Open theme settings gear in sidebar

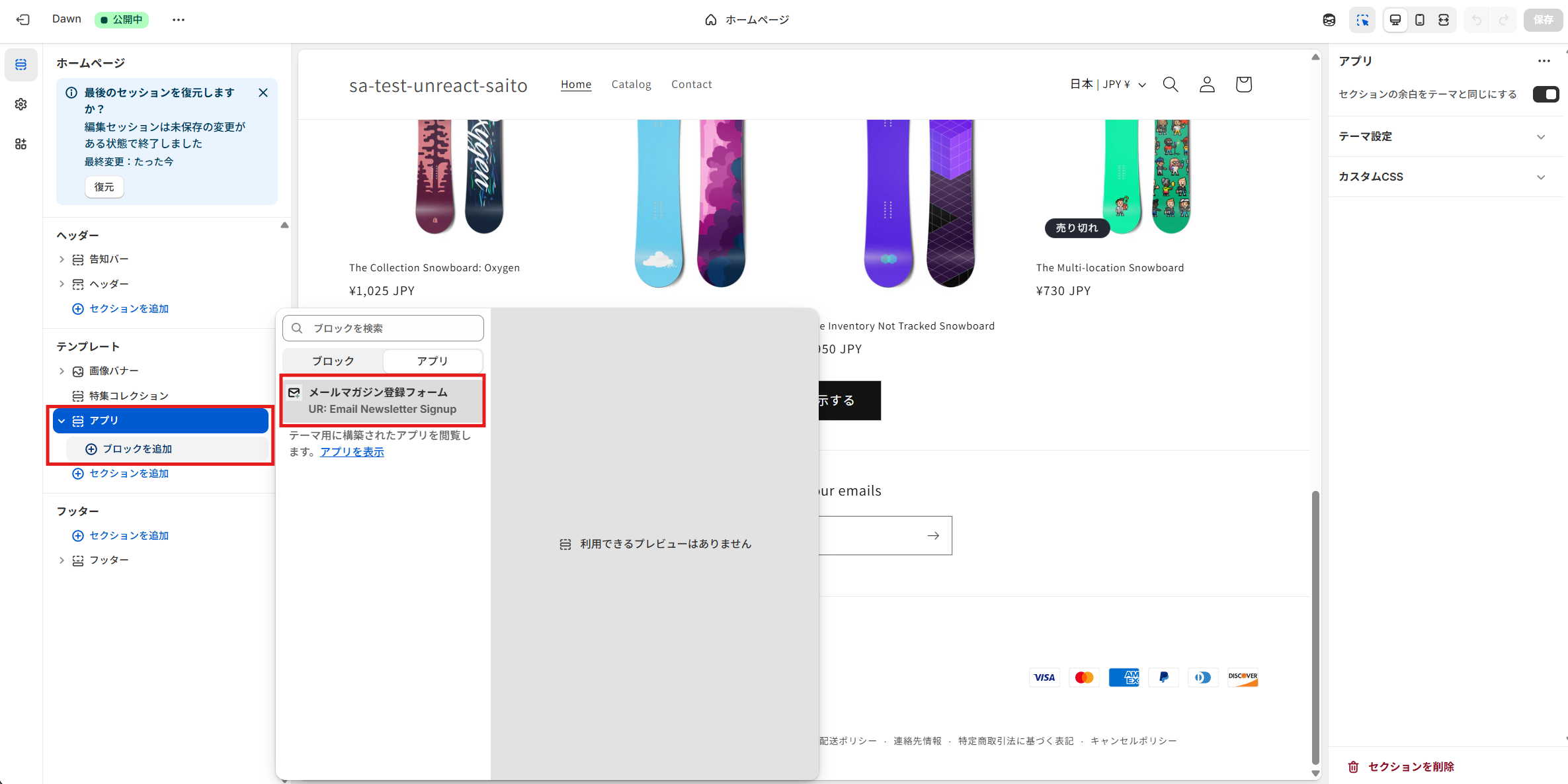(x=21, y=104)
